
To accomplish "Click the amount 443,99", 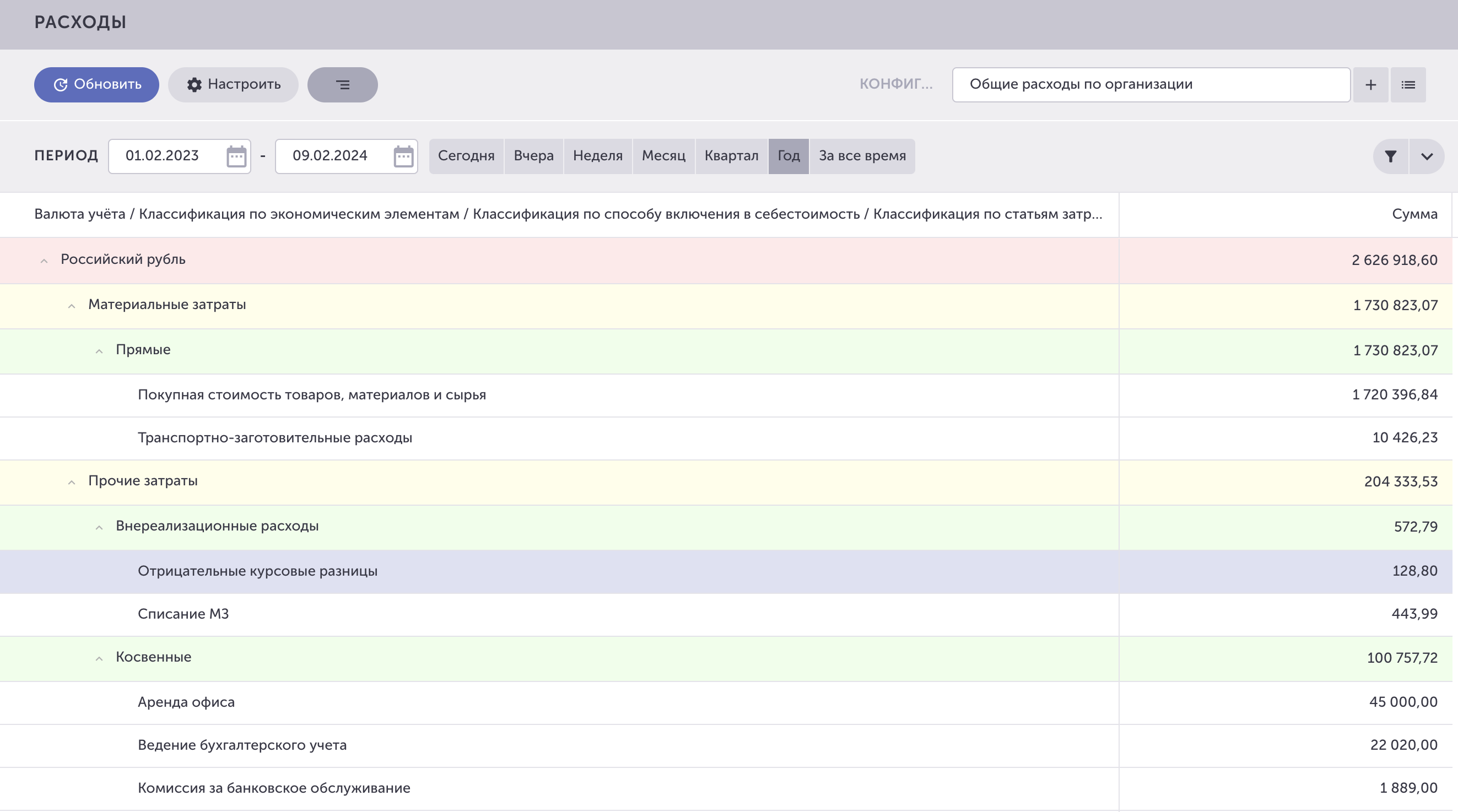I will pyautogui.click(x=1414, y=615).
